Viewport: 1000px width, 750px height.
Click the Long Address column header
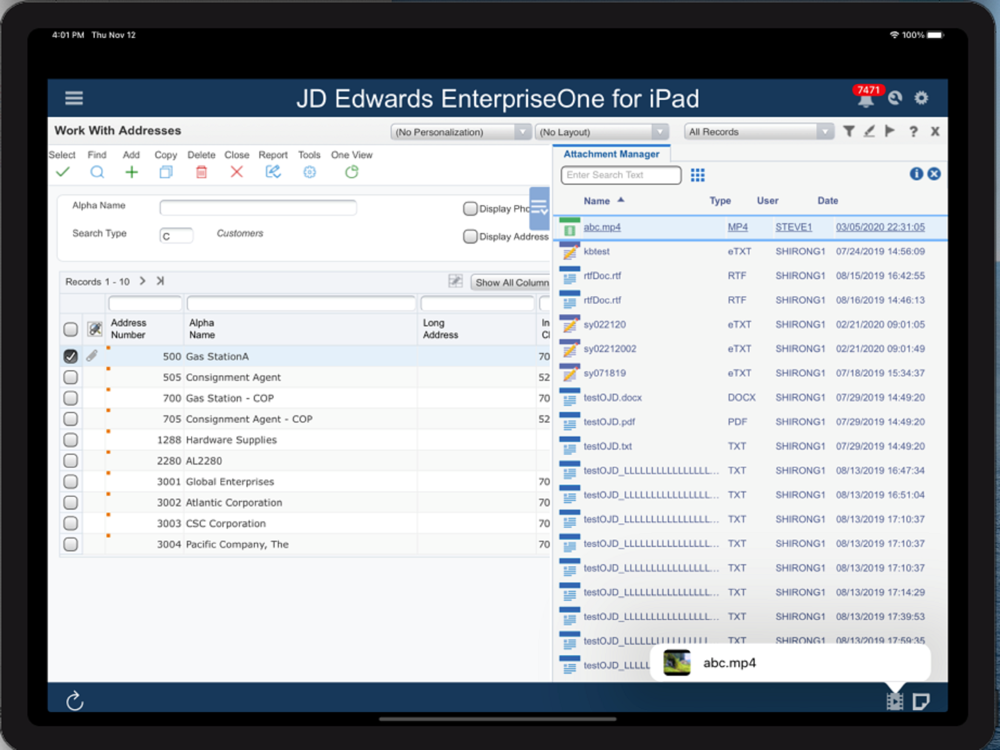pyautogui.click(x=440, y=329)
